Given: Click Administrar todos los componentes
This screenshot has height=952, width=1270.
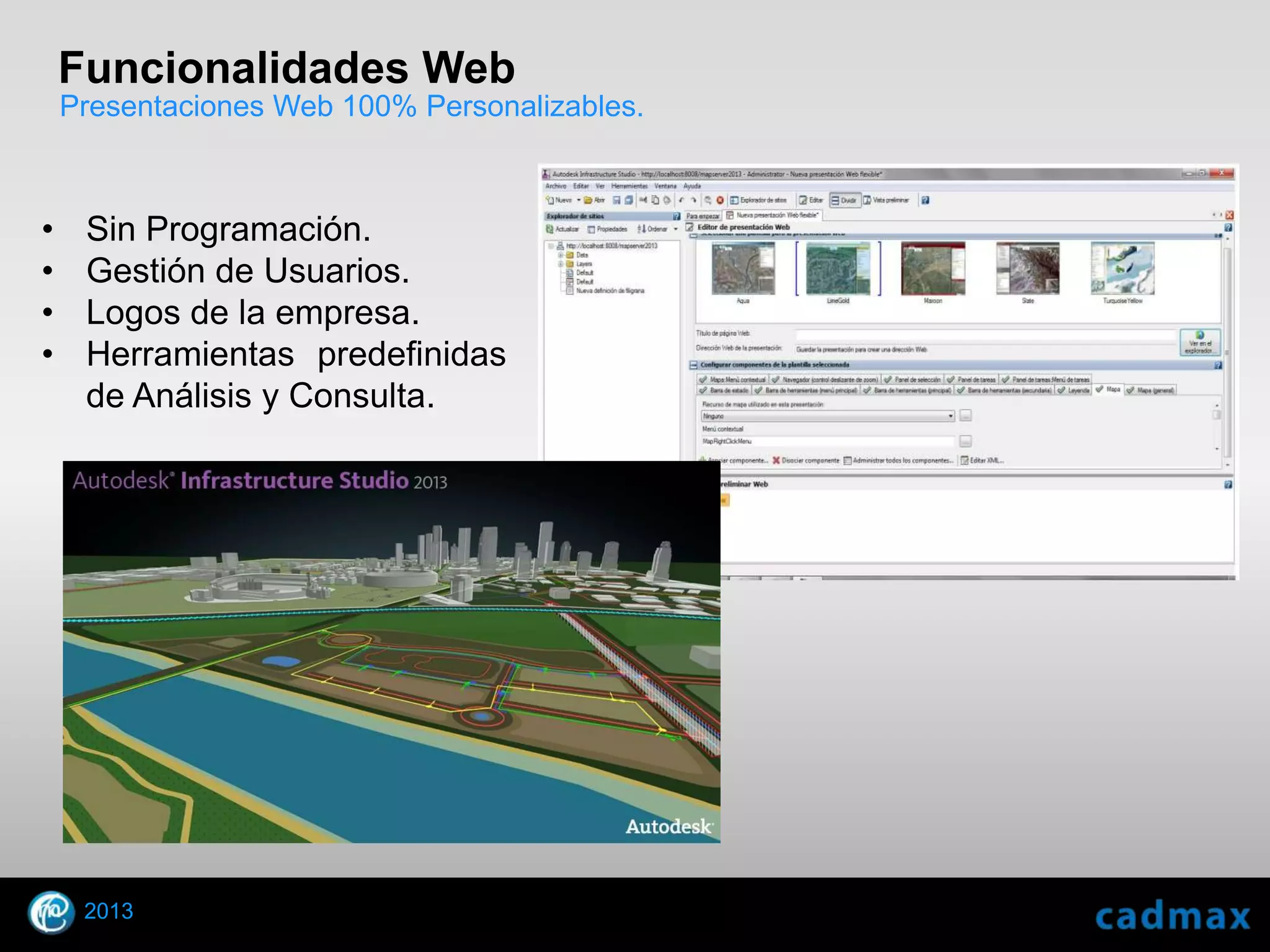Looking at the screenshot, I should [899, 461].
